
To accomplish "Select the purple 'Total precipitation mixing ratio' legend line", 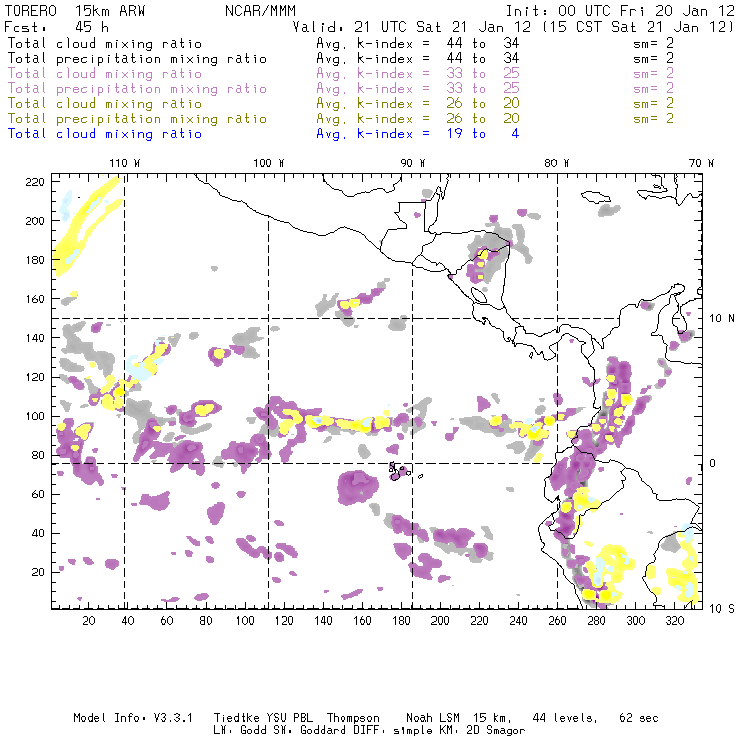I will (137, 89).
